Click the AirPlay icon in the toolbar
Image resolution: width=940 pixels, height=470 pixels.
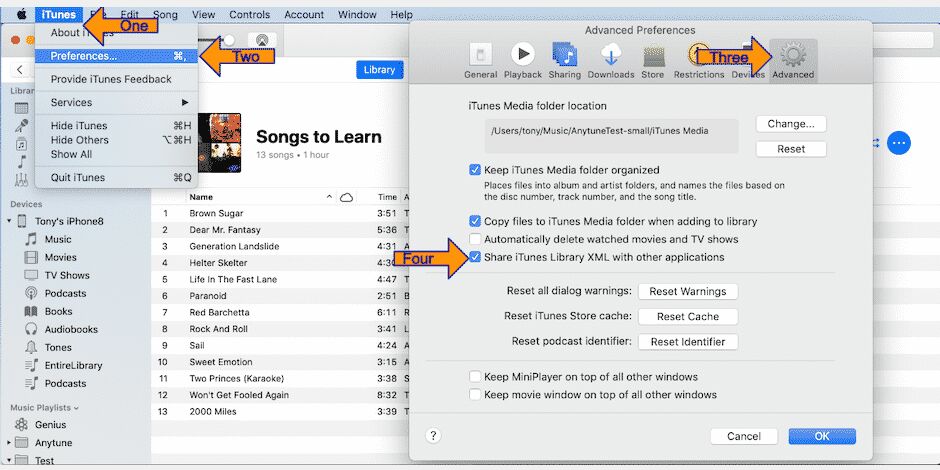pos(262,41)
